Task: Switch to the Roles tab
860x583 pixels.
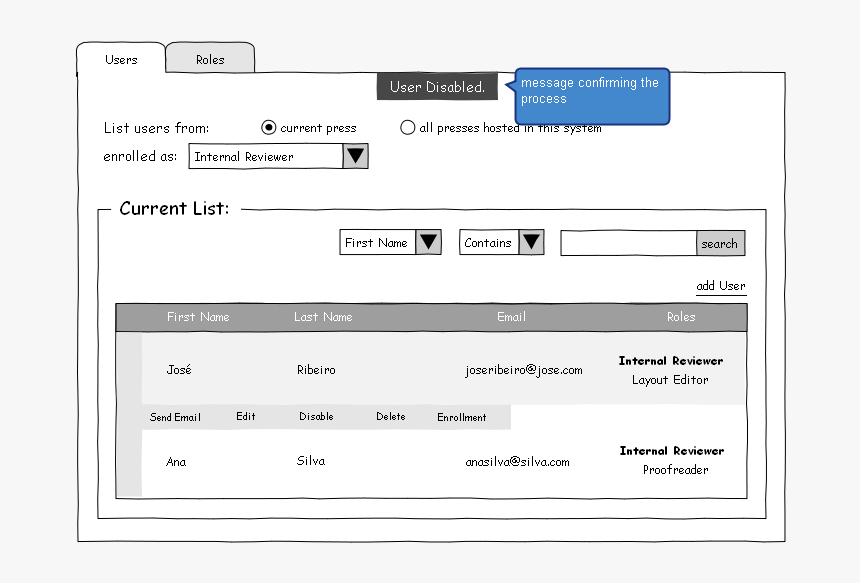Action: tap(209, 59)
